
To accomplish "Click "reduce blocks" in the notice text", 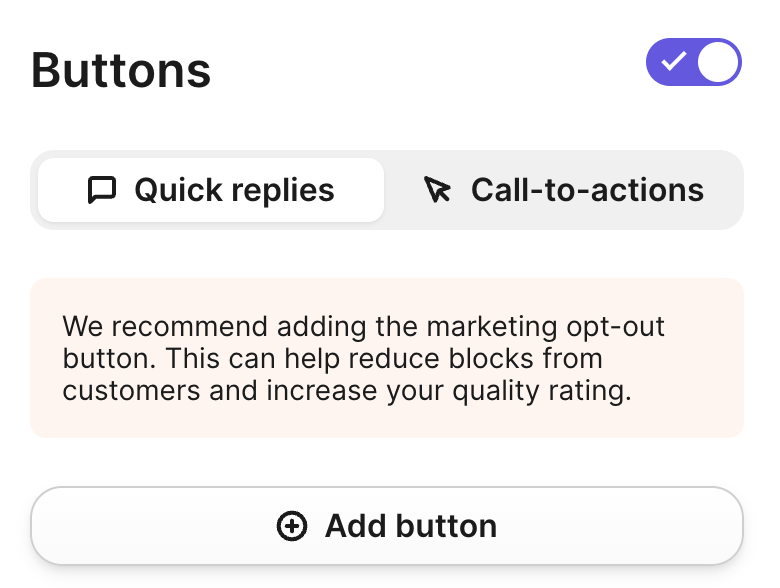I will (474, 358).
